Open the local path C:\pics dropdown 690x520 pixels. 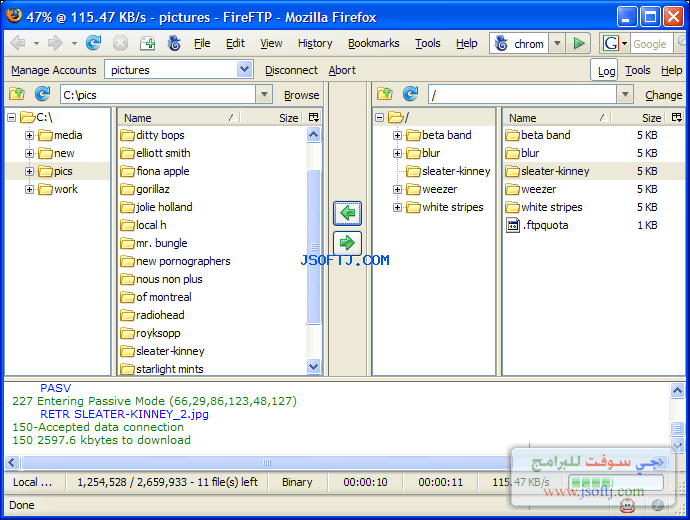tap(264, 94)
